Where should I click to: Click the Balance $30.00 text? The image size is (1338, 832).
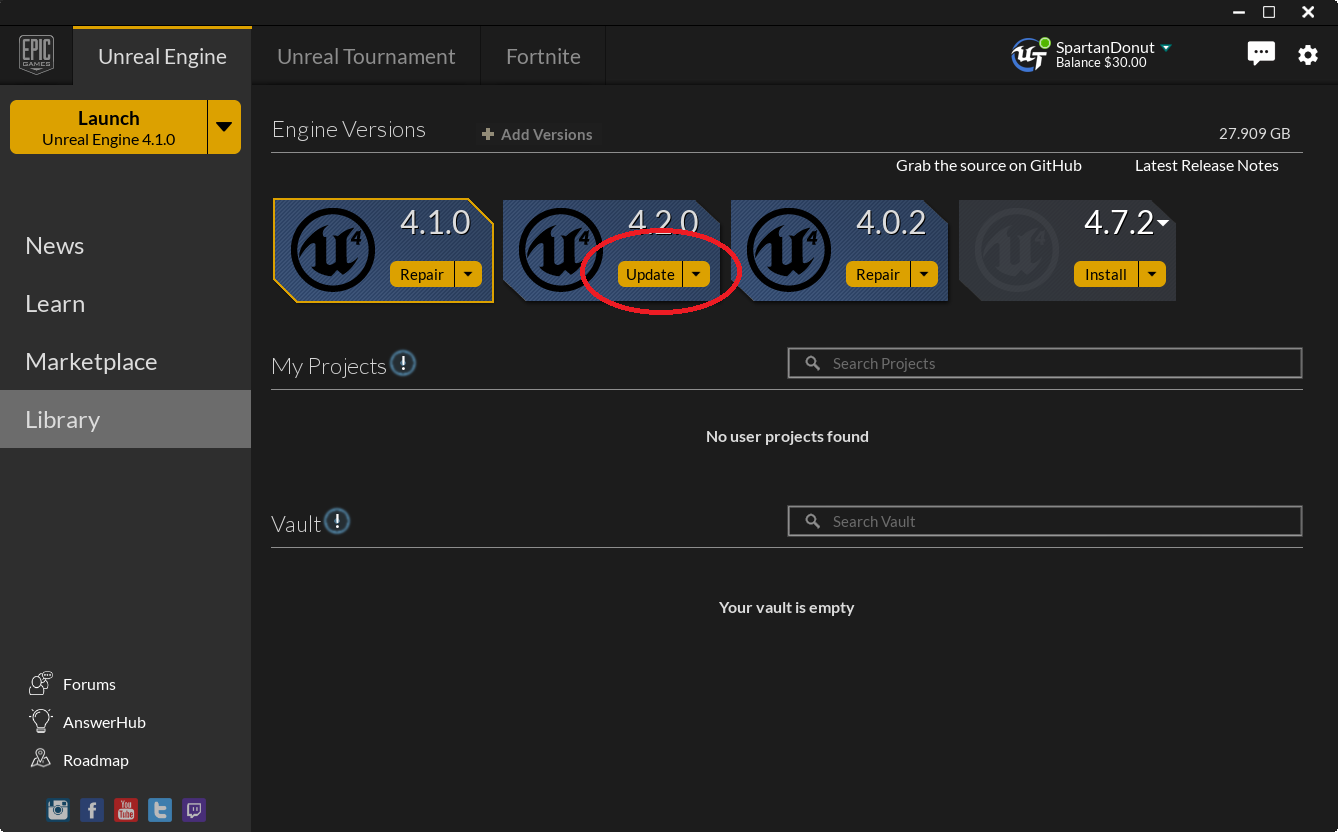click(1101, 62)
